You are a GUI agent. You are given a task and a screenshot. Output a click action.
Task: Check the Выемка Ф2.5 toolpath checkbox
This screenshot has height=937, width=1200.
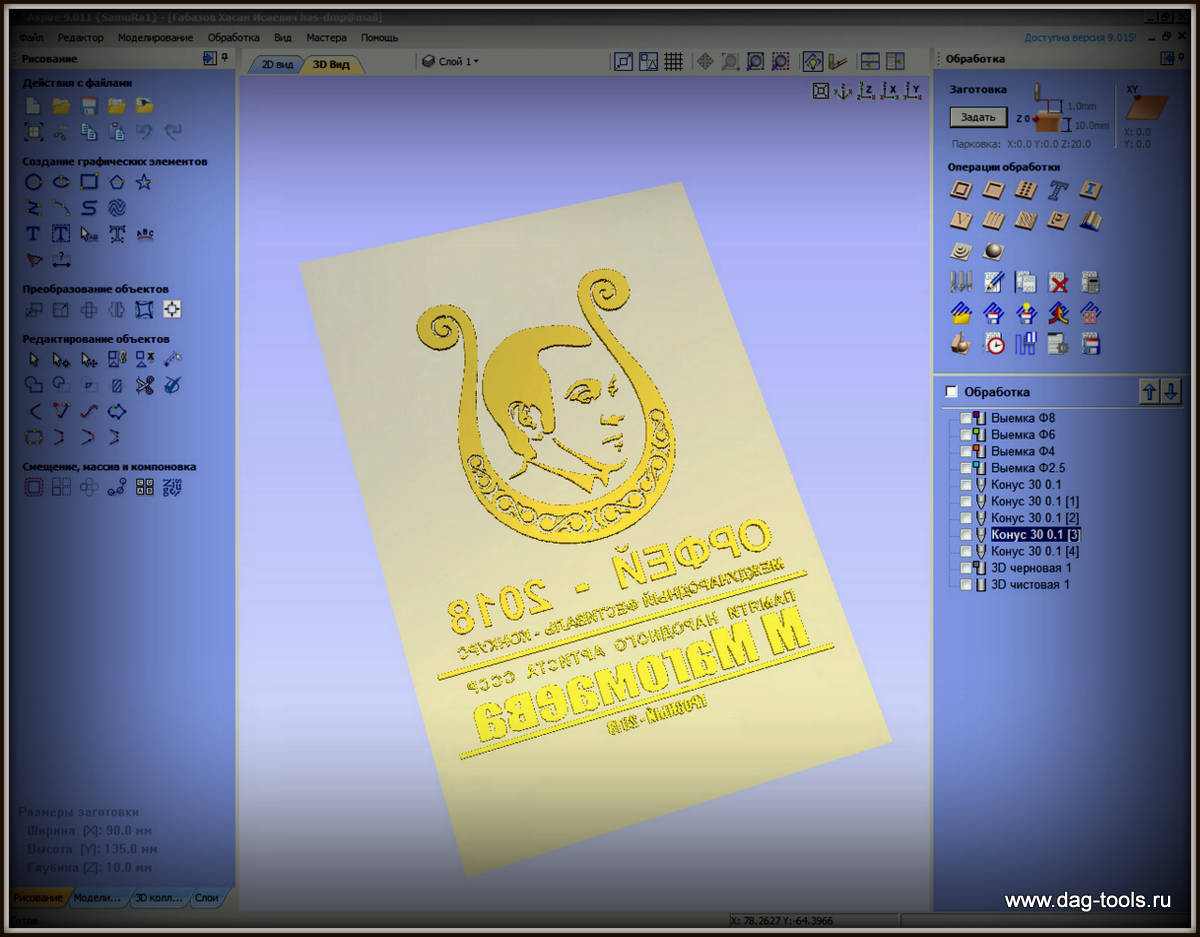tap(966, 468)
